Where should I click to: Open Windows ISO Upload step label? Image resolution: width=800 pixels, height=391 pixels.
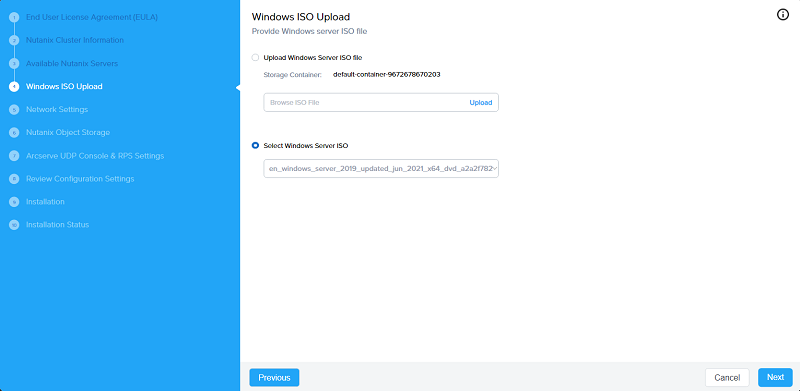tap(64, 87)
